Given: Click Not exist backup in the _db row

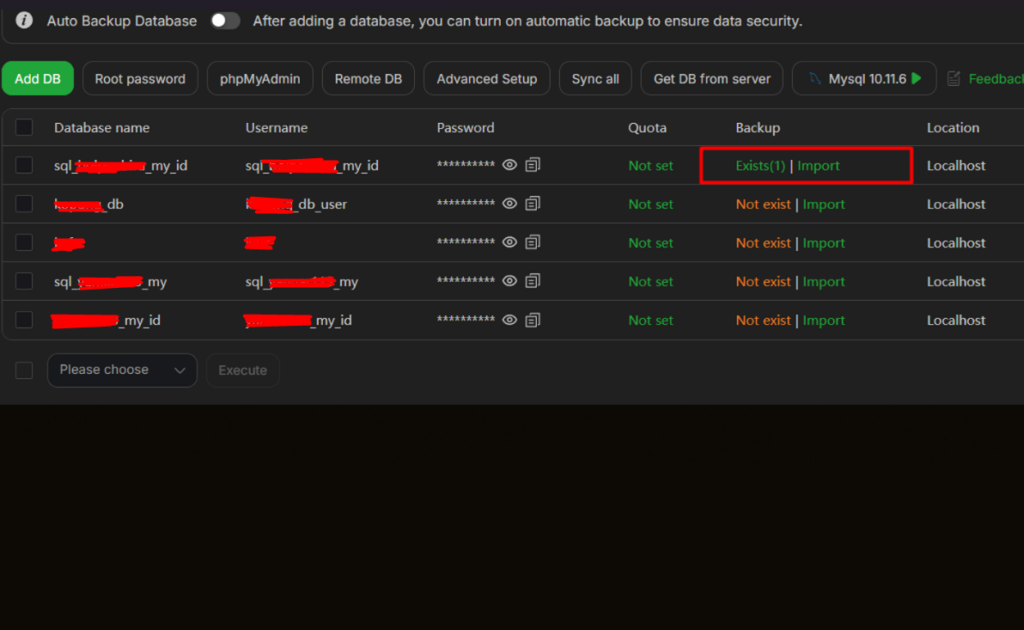Looking at the screenshot, I should (763, 204).
